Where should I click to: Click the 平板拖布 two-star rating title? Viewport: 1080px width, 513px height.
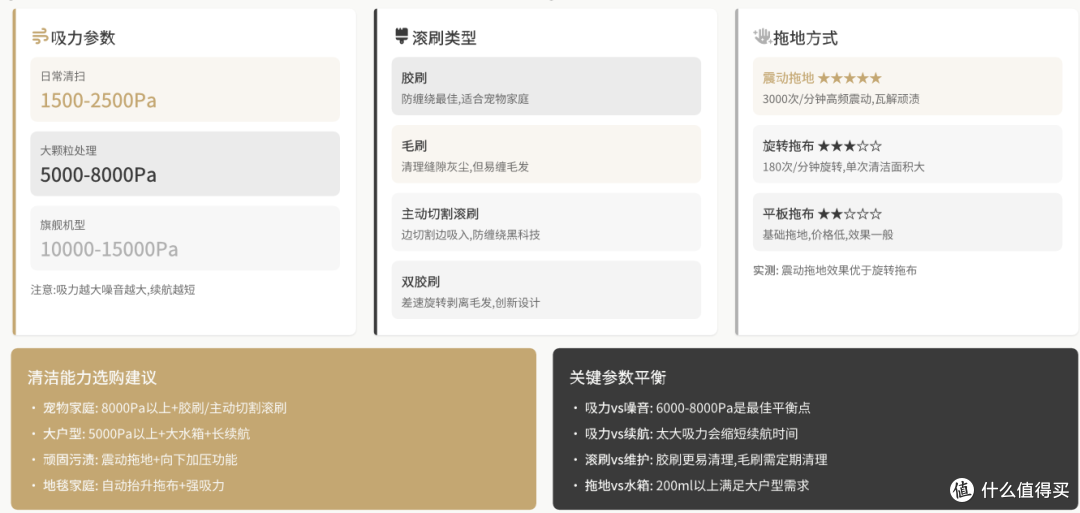tap(822, 214)
